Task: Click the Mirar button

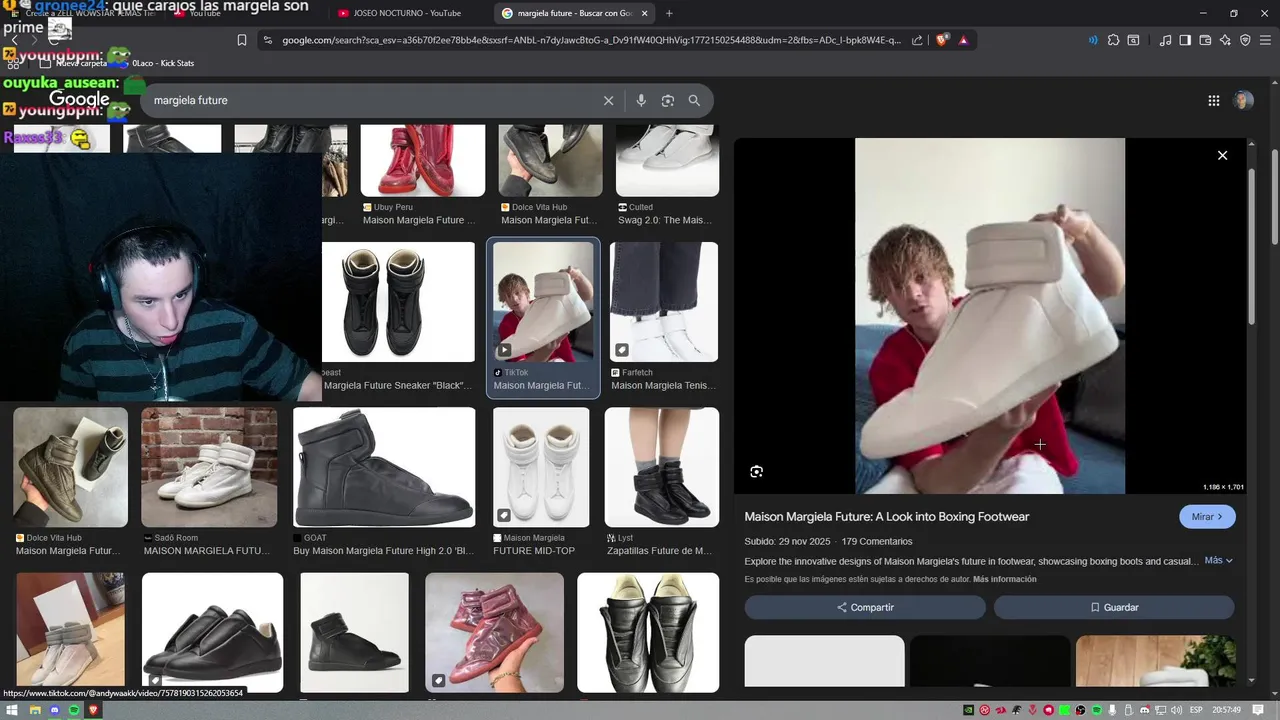Action: (x=1207, y=517)
